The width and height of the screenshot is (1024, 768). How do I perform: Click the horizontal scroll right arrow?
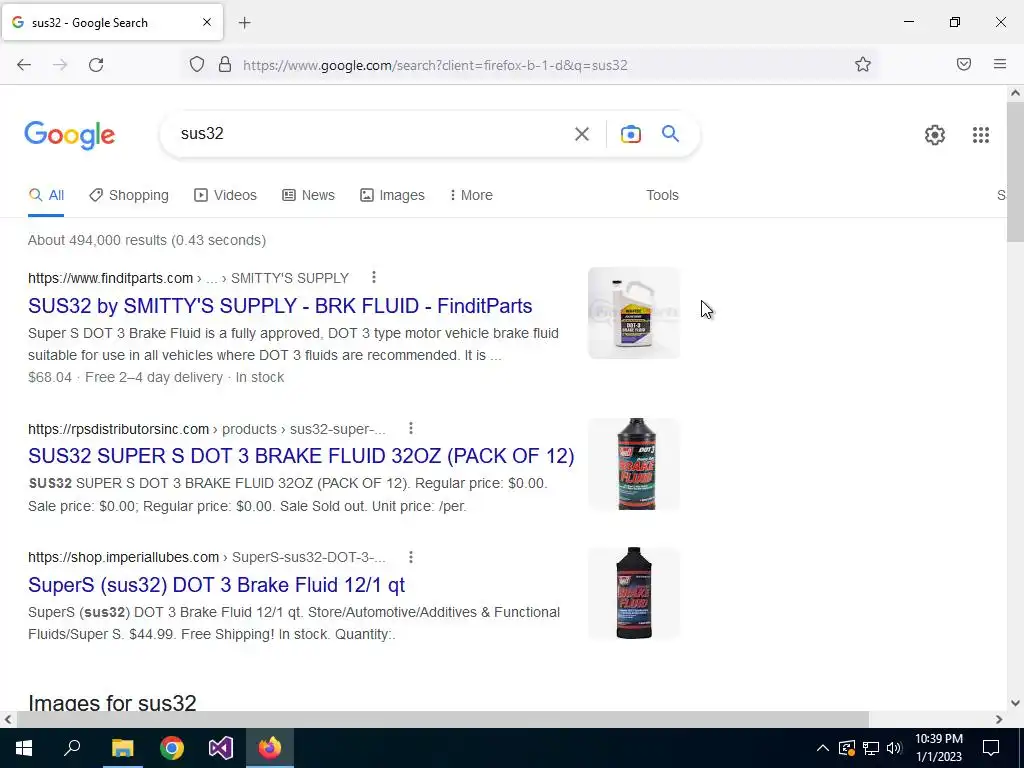pos(999,719)
